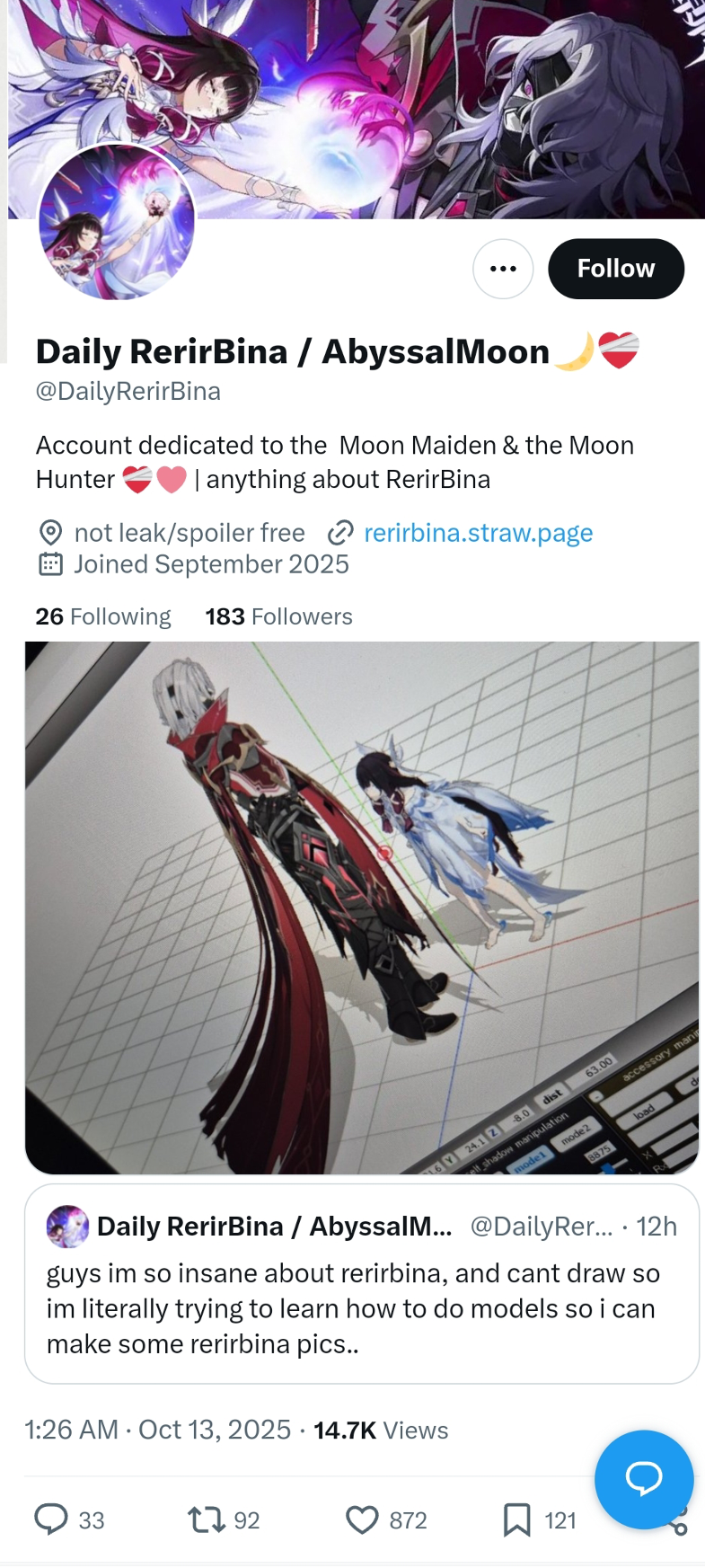This screenshot has width=705, height=1568.
Task: Click the calendar joined-date icon
Action: tap(50, 564)
